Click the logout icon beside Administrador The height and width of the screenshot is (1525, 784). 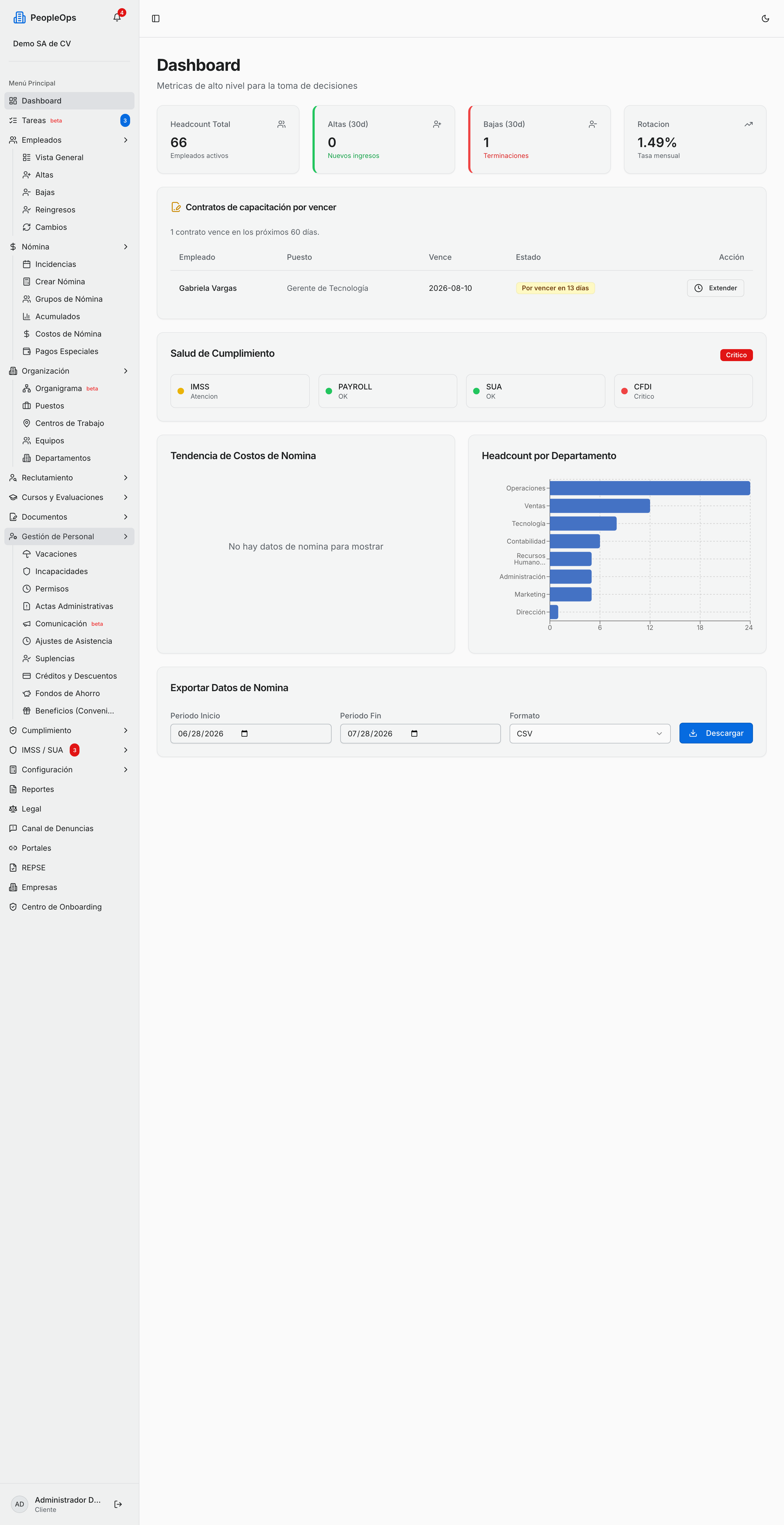tap(118, 1504)
